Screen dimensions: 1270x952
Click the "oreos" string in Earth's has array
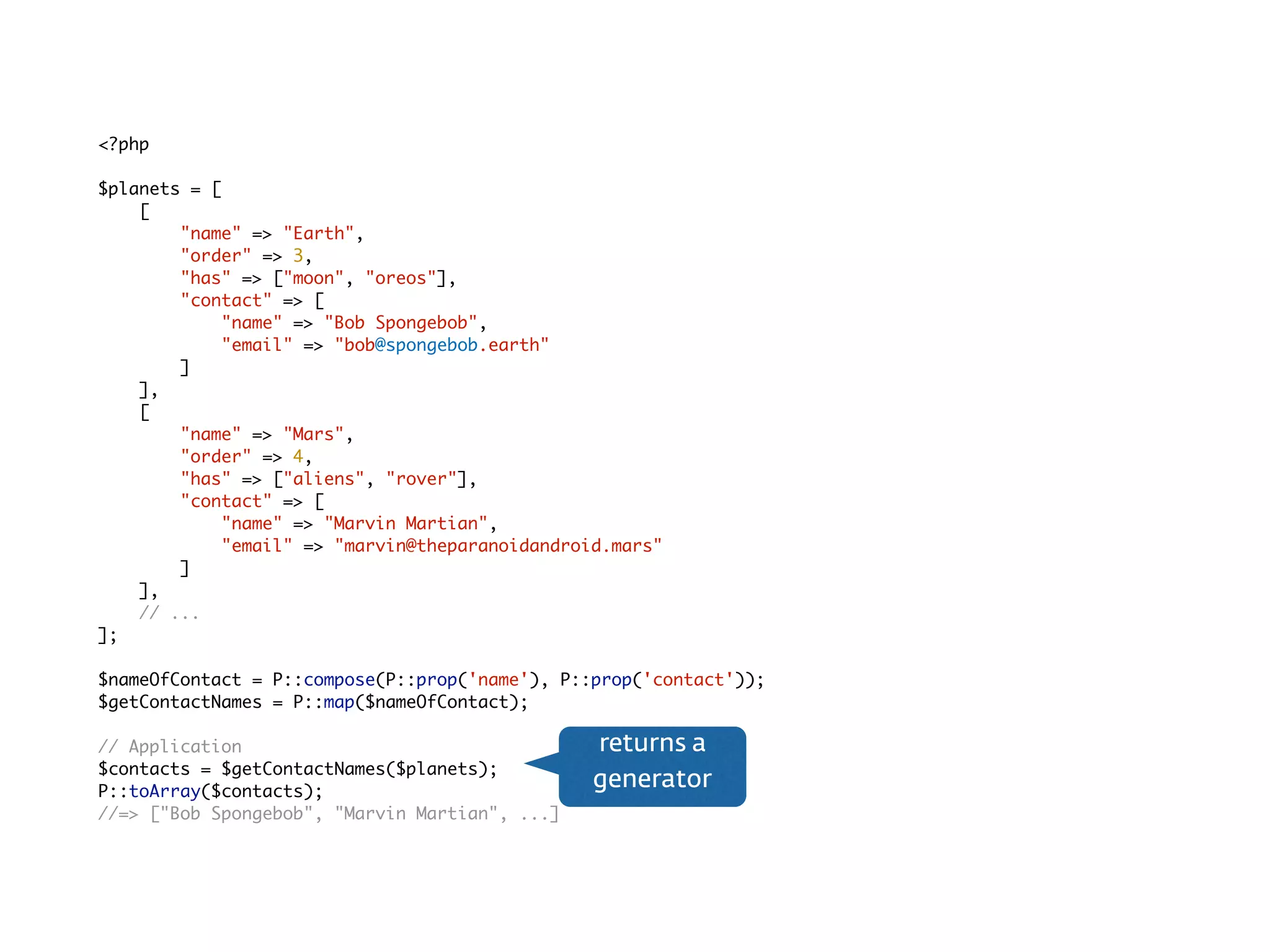[401, 278]
